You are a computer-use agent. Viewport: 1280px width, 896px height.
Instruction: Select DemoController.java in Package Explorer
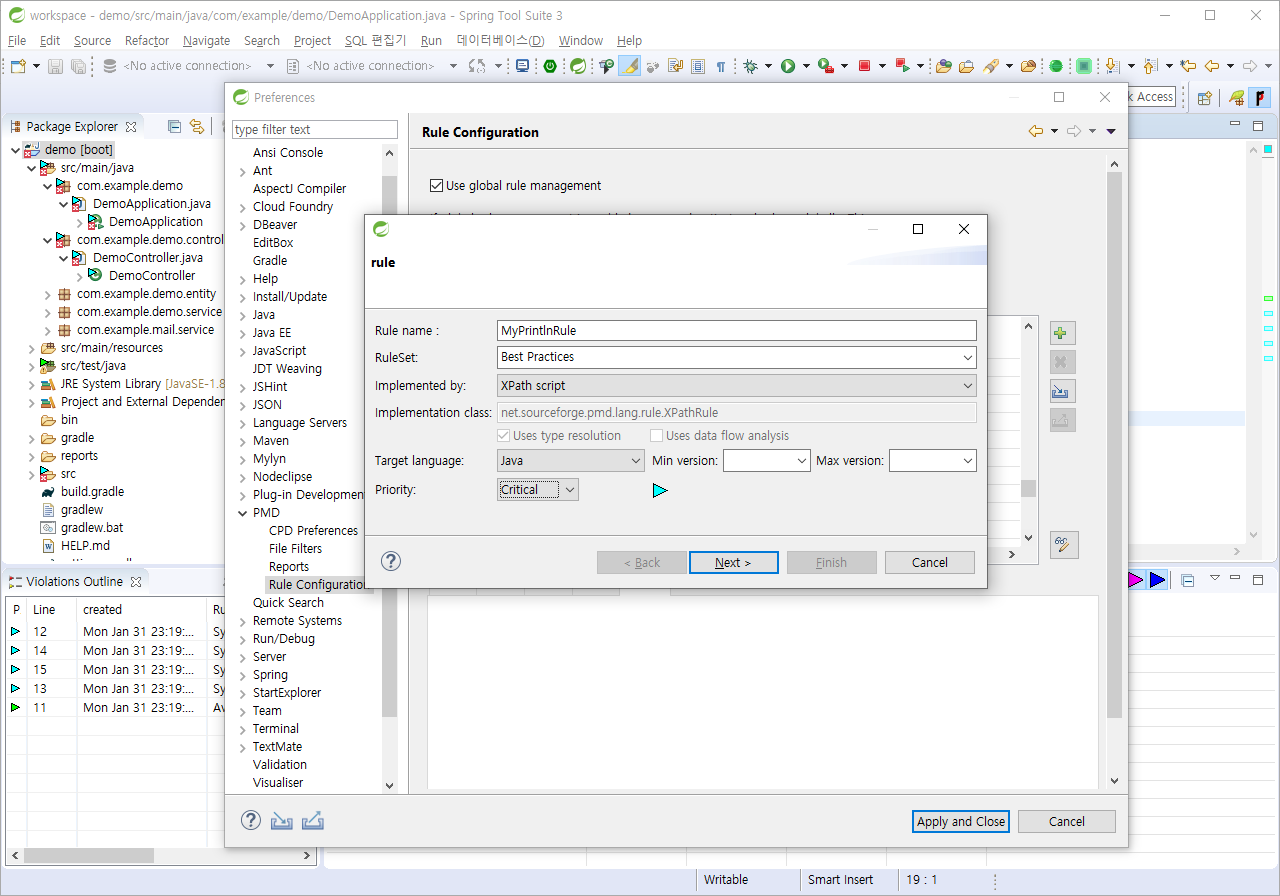click(x=147, y=258)
